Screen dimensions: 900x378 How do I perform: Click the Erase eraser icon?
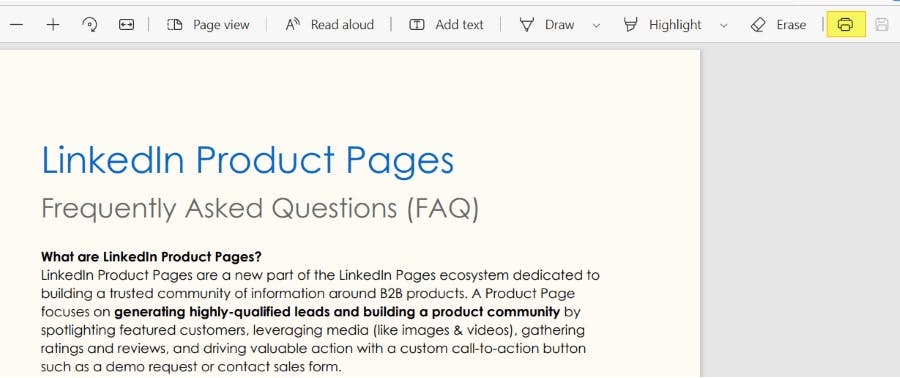pyautogui.click(x=758, y=25)
